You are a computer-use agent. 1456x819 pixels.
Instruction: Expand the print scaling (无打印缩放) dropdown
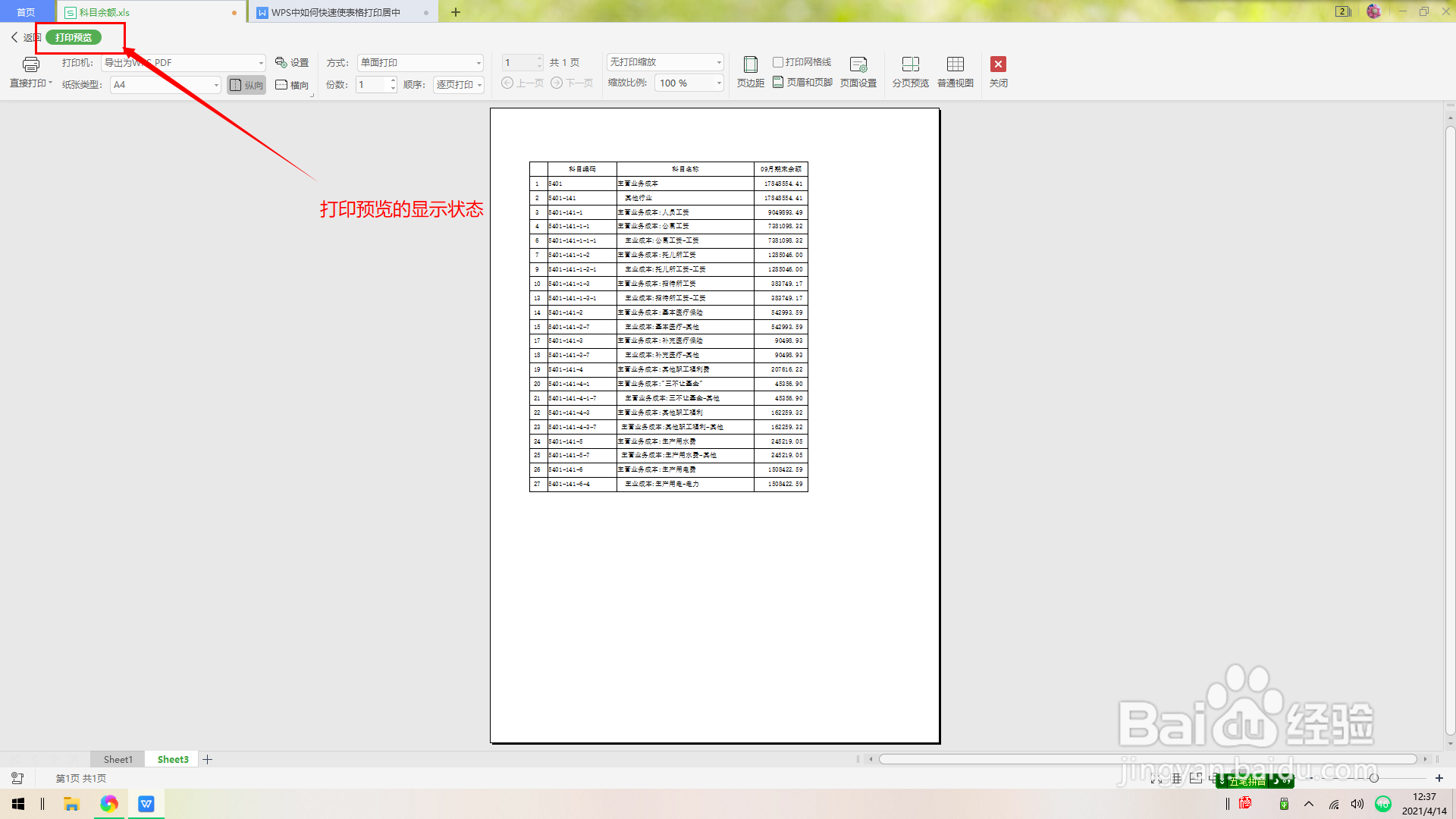click(x=719, y=62)
